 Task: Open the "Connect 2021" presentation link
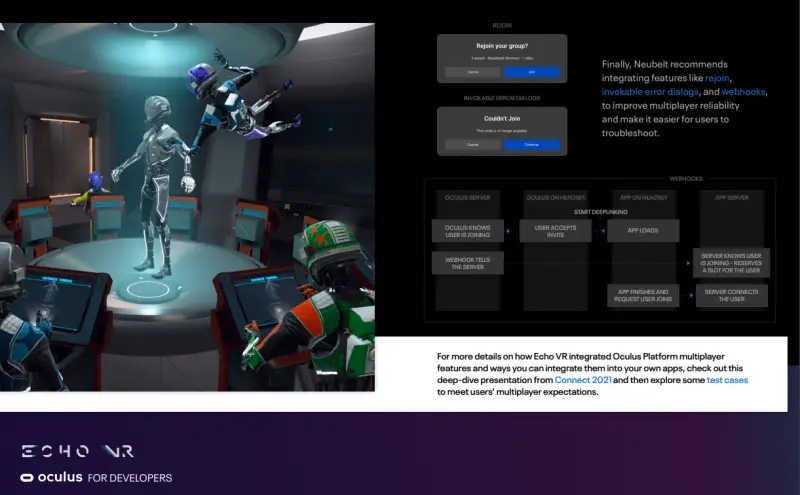(583, 380)
